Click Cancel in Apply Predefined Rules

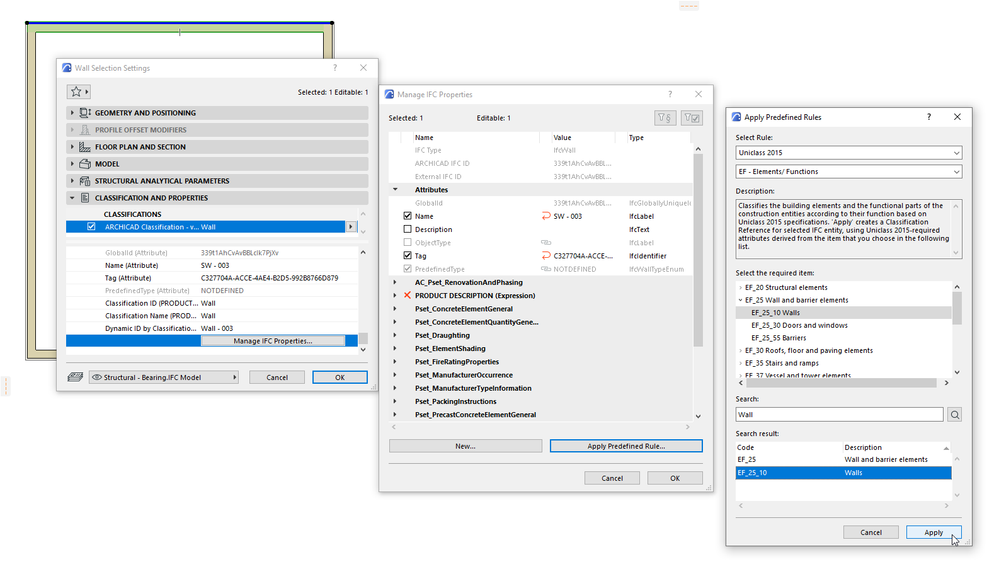click(871, 532)
